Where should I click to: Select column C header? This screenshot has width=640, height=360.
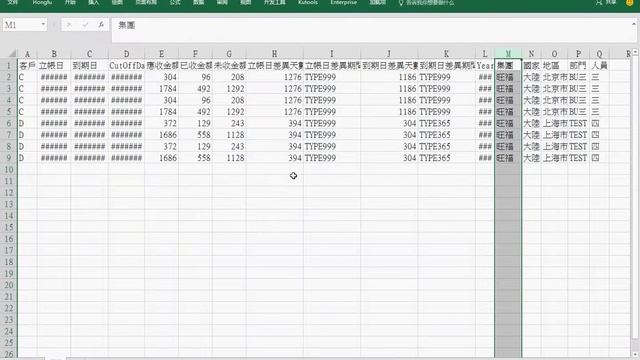point(89,54)
